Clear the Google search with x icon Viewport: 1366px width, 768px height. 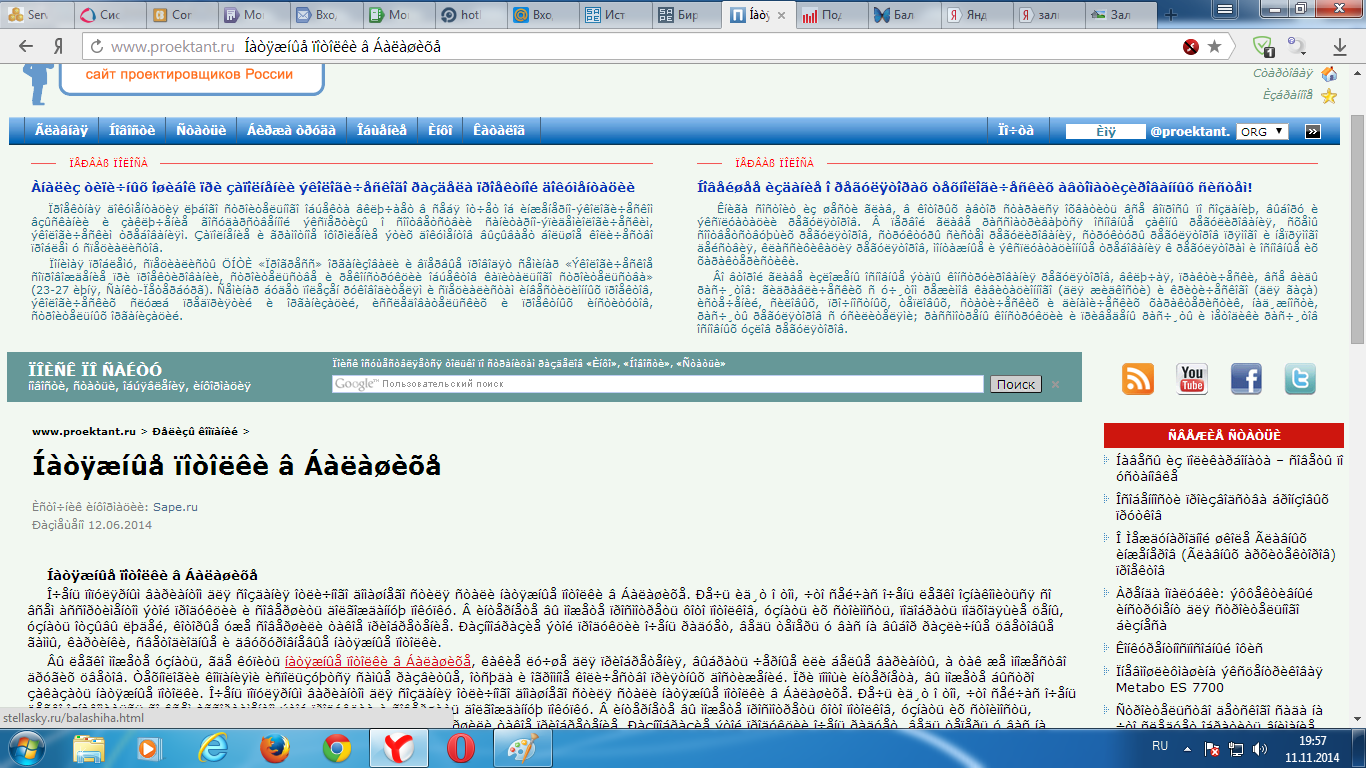(1055, 384)
